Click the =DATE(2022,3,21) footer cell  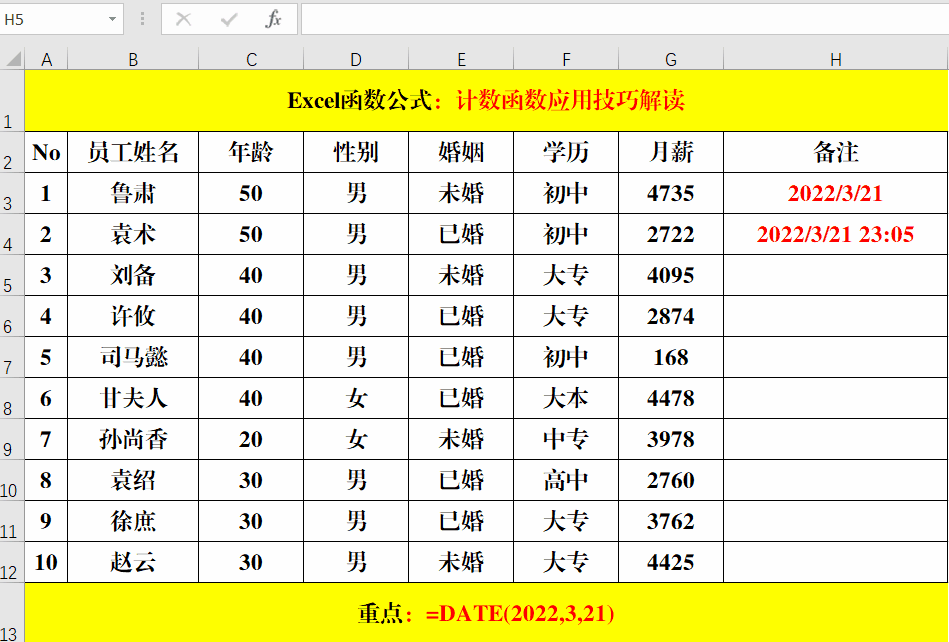486,613
